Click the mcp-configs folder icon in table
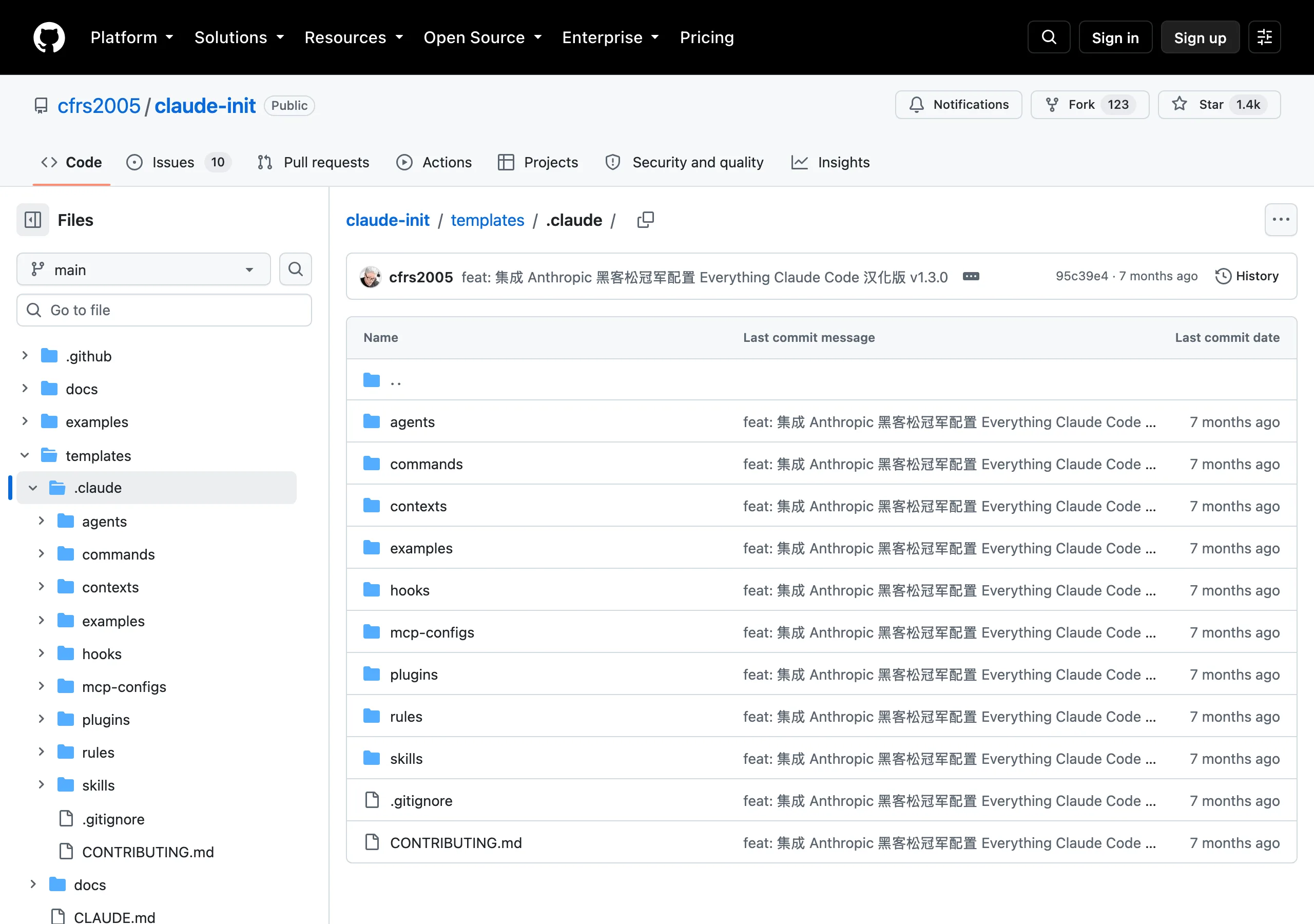The height and width of the screenshot is (924, 1314). click(372, 632)
